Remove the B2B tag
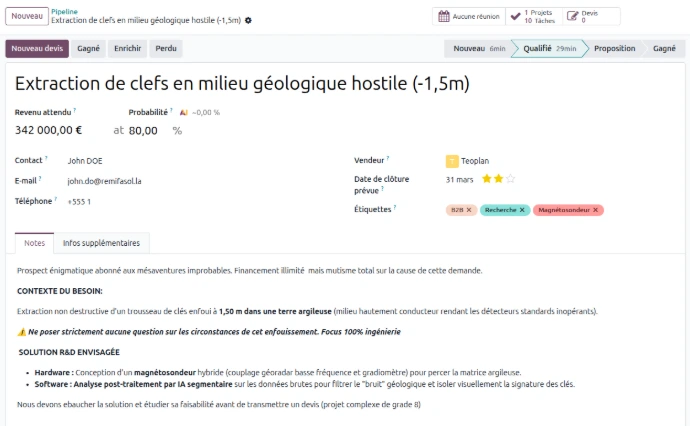 pos(469,210)
